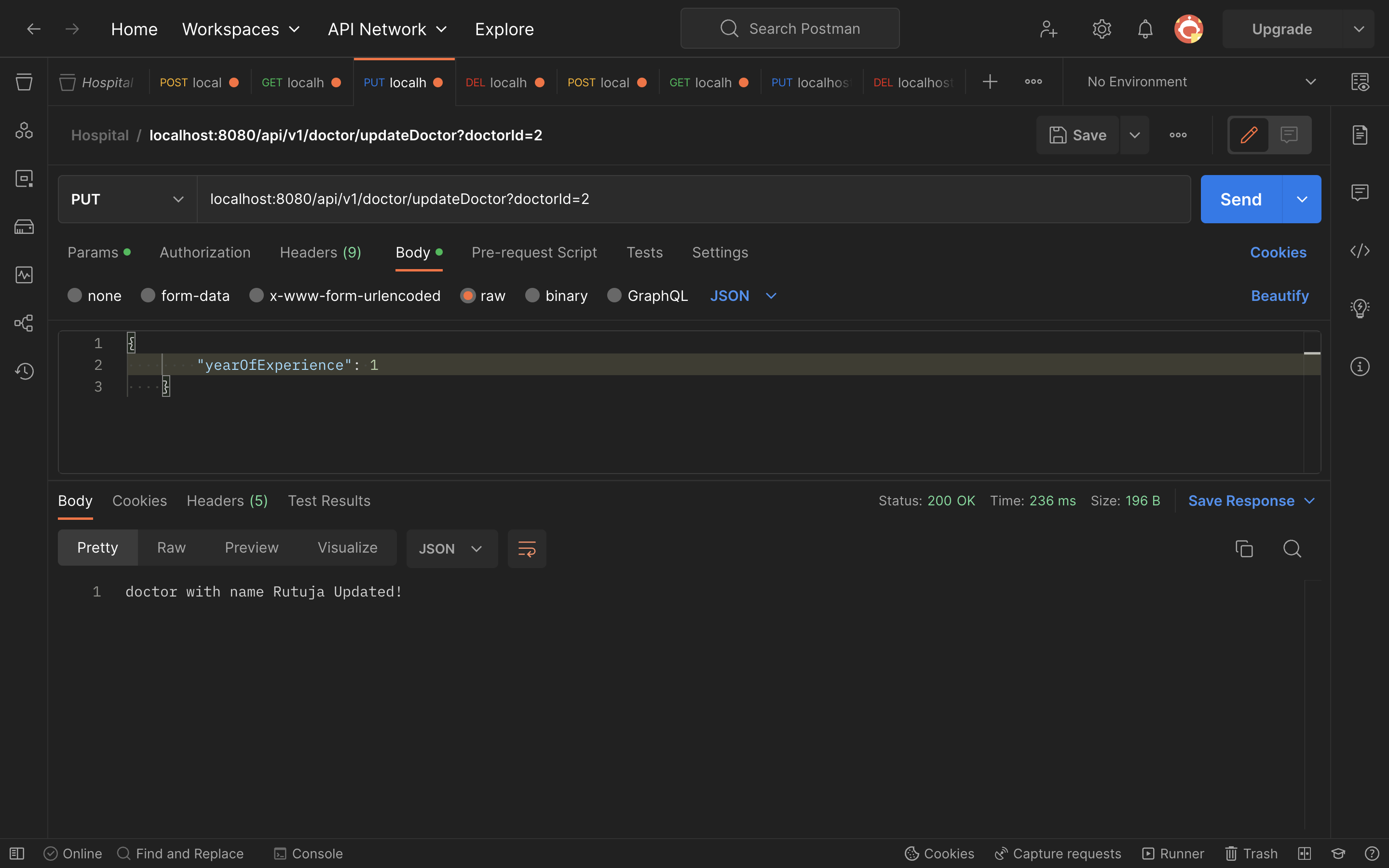Switch to edit mode pencil icon

point(1249,135)
